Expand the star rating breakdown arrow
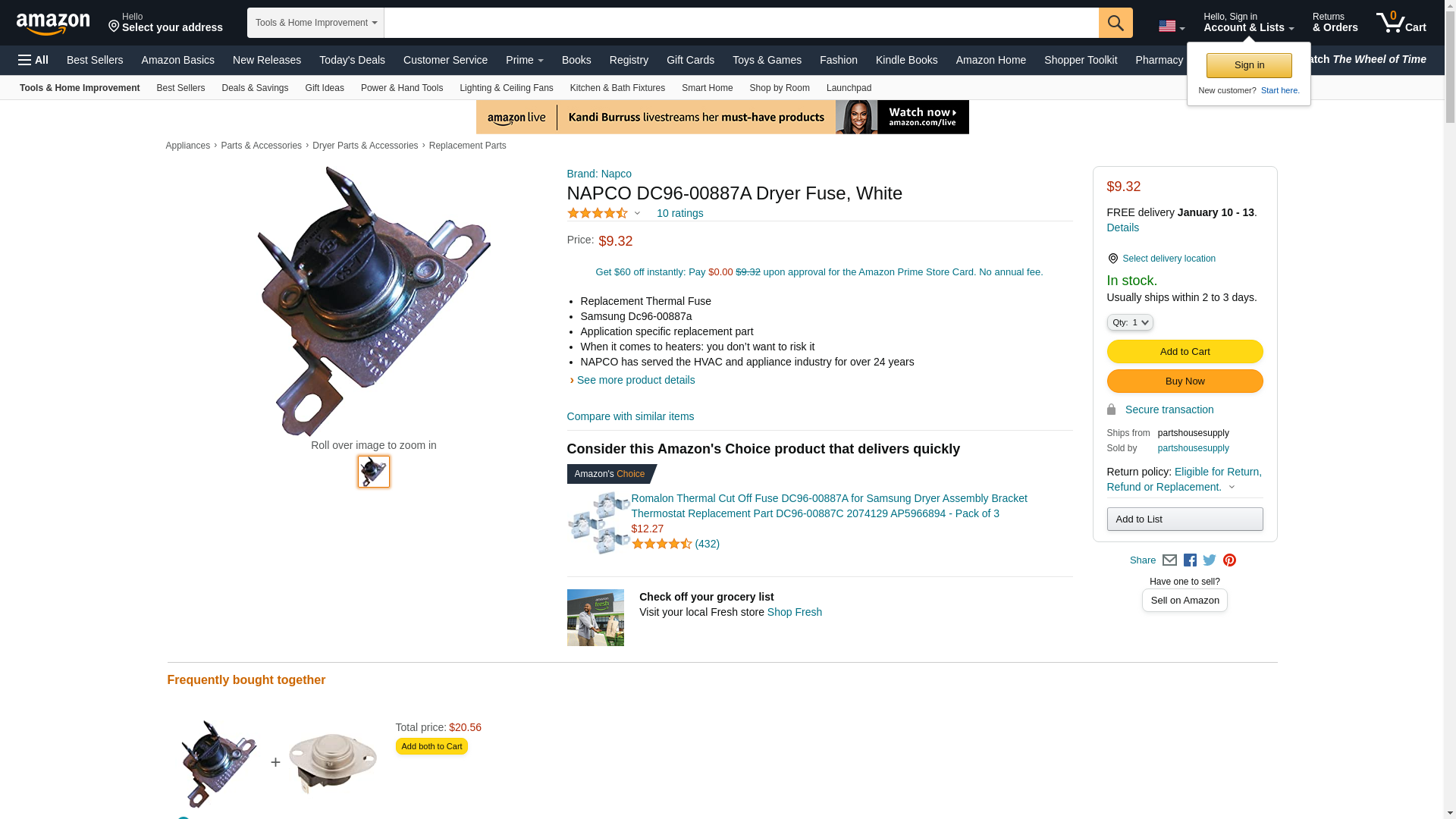Image resolution: width=1456 pixels, height=819 pixels. click(x=637, y=213)
